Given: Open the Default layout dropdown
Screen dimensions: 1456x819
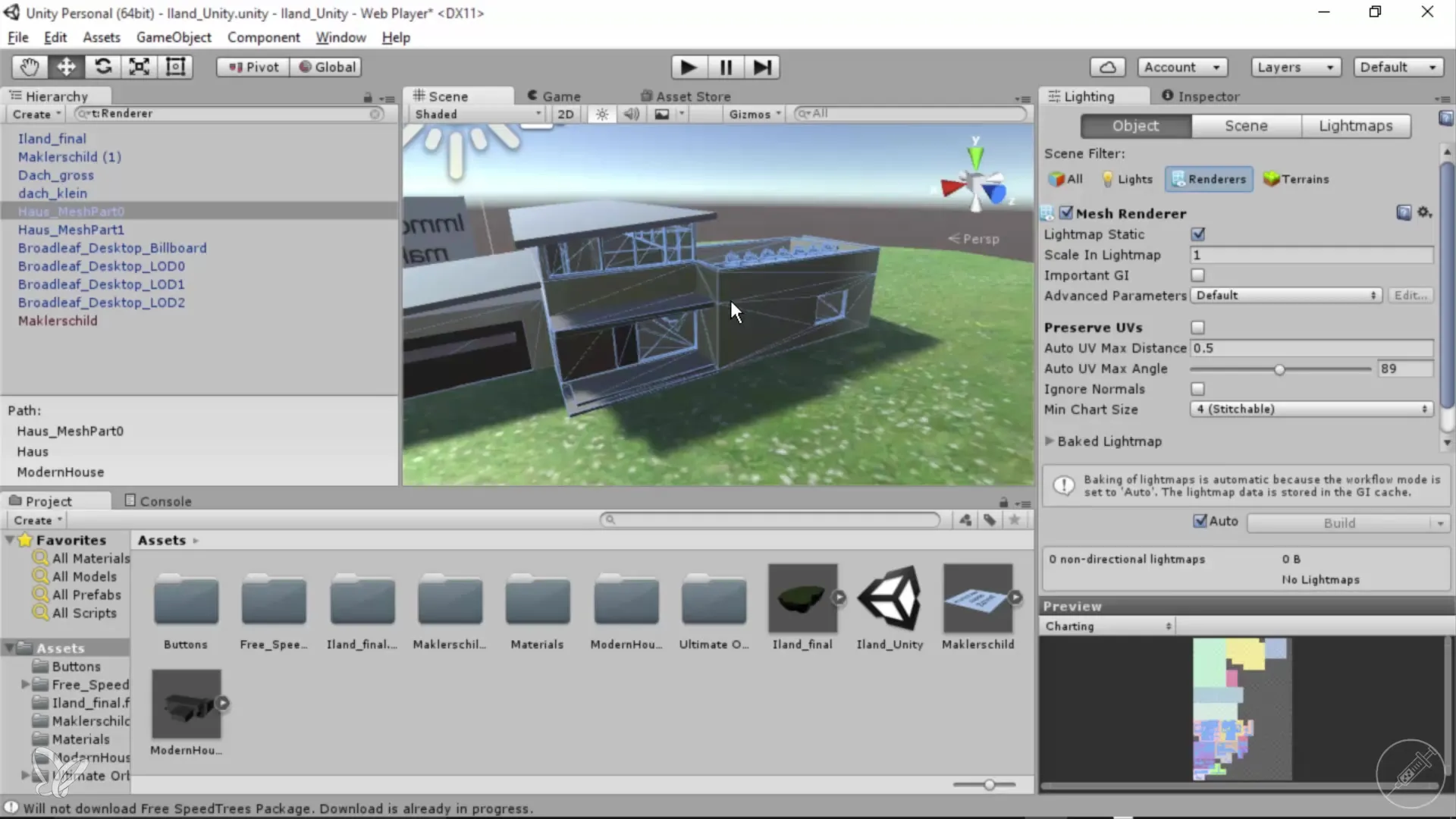Looking at the screenshot, I should click(1398, 67).
